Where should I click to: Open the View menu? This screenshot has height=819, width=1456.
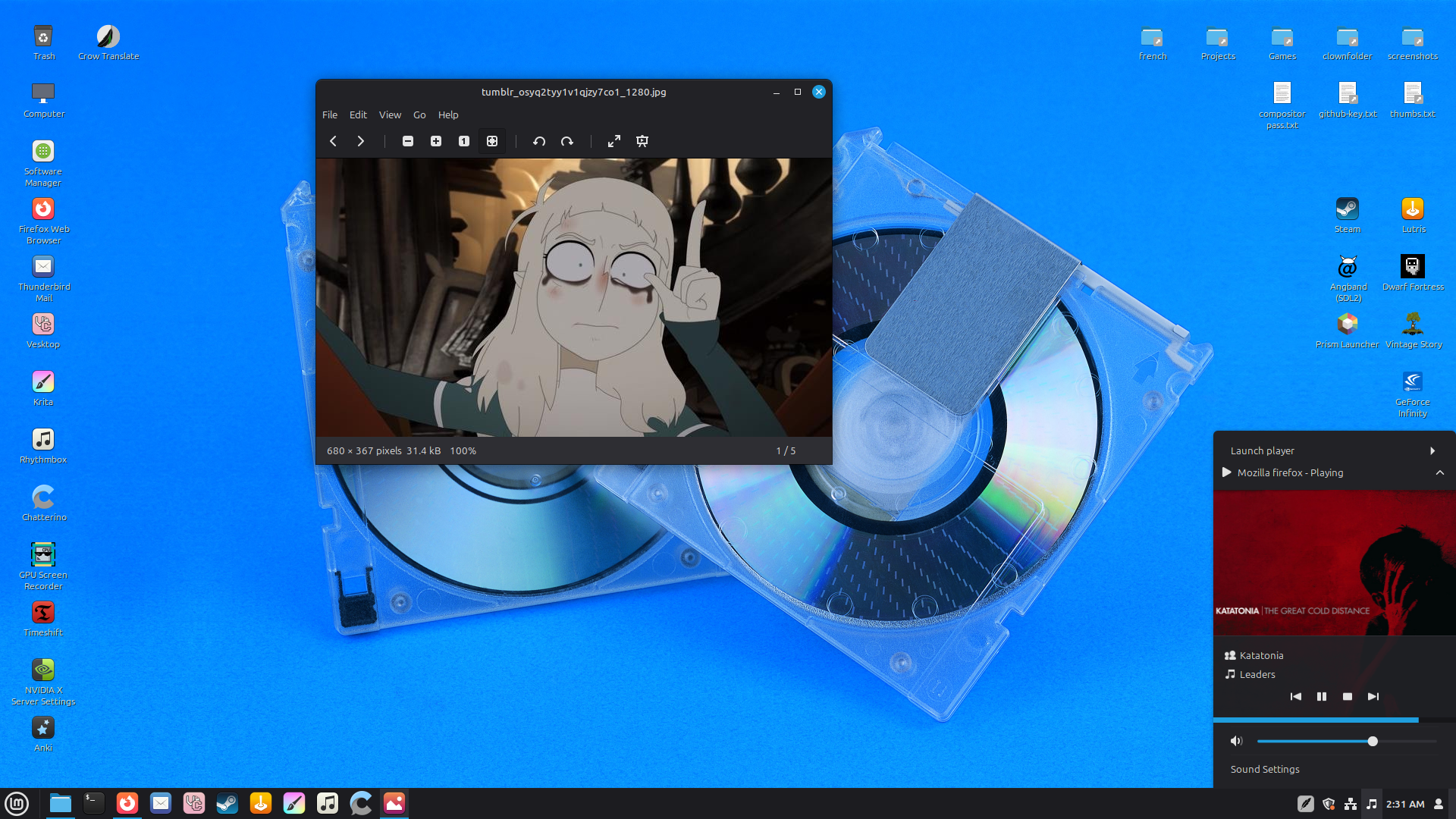pyautogui.click(x=390, y=115)
